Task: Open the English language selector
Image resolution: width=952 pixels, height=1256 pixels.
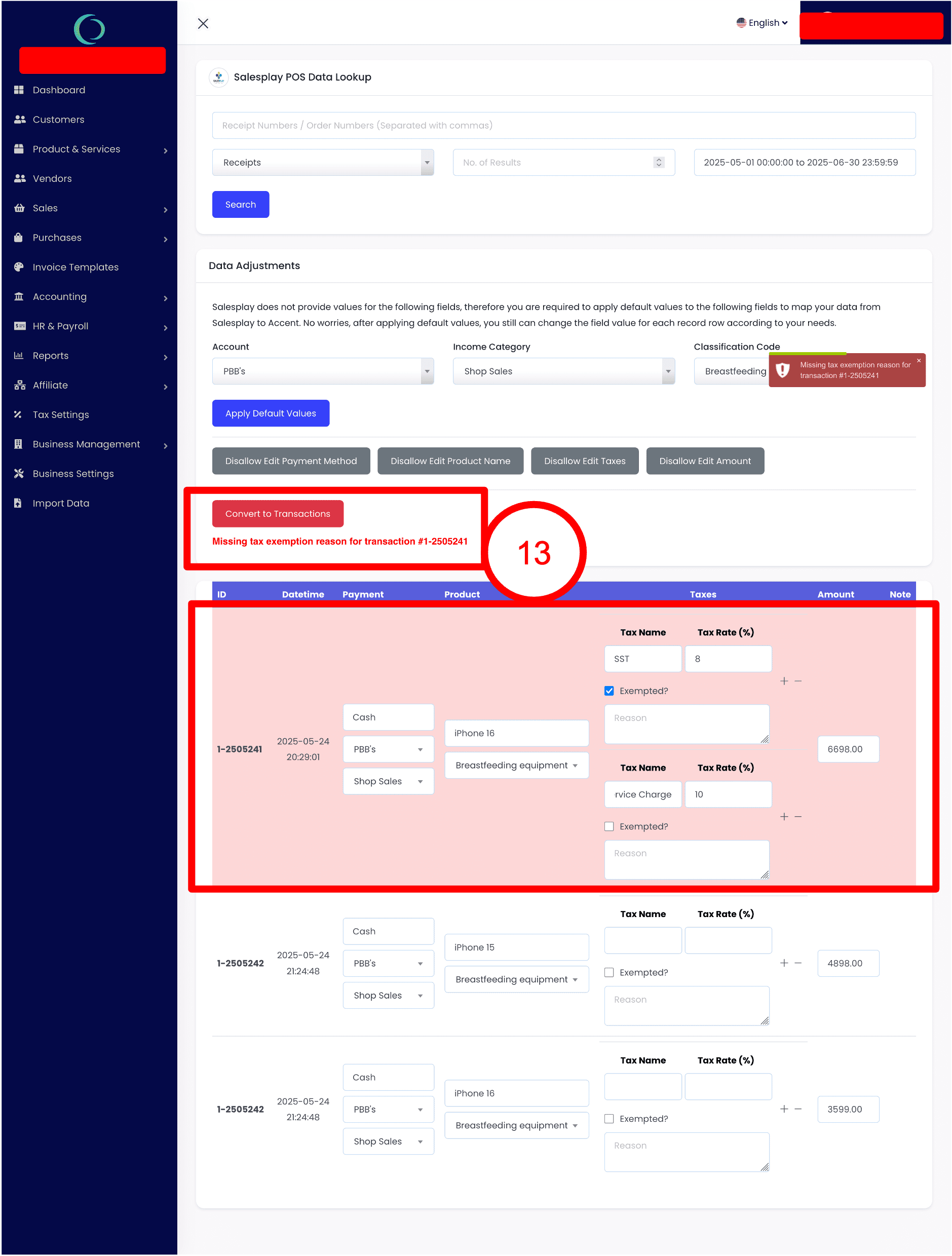Action: (x=762, y=23)
